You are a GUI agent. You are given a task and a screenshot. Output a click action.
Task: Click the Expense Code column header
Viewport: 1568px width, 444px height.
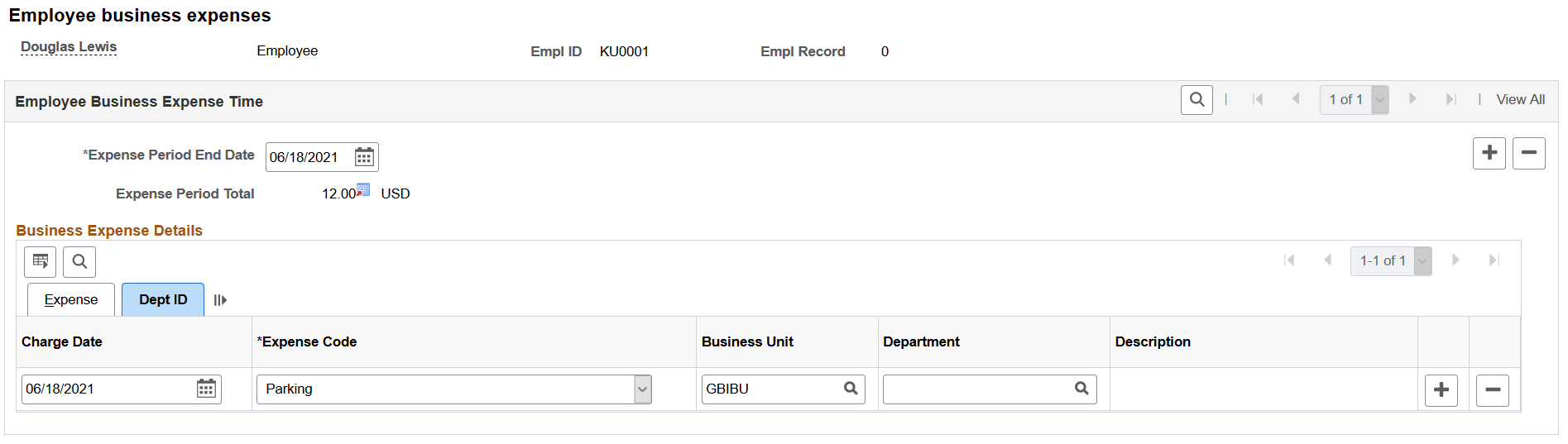tap(307, 342)
